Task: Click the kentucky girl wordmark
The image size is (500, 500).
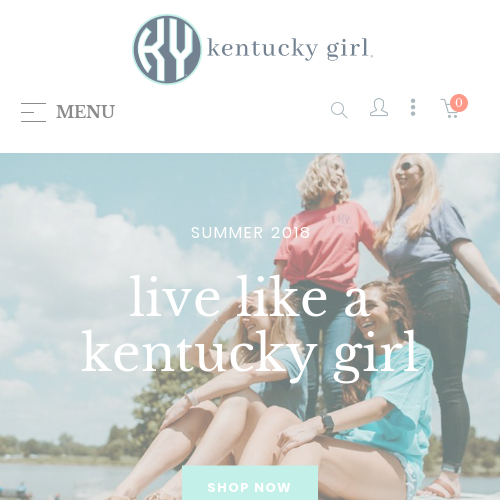Action: point(290,49)
